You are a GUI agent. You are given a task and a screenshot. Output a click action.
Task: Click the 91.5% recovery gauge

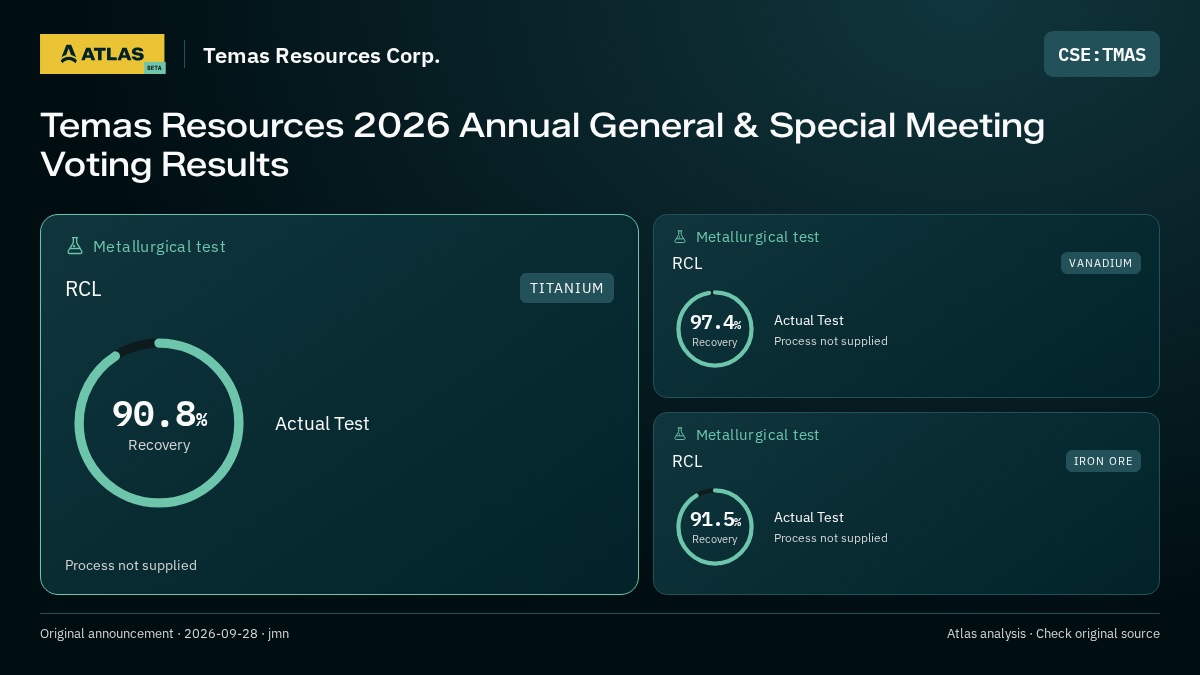[x=715, y=527]
